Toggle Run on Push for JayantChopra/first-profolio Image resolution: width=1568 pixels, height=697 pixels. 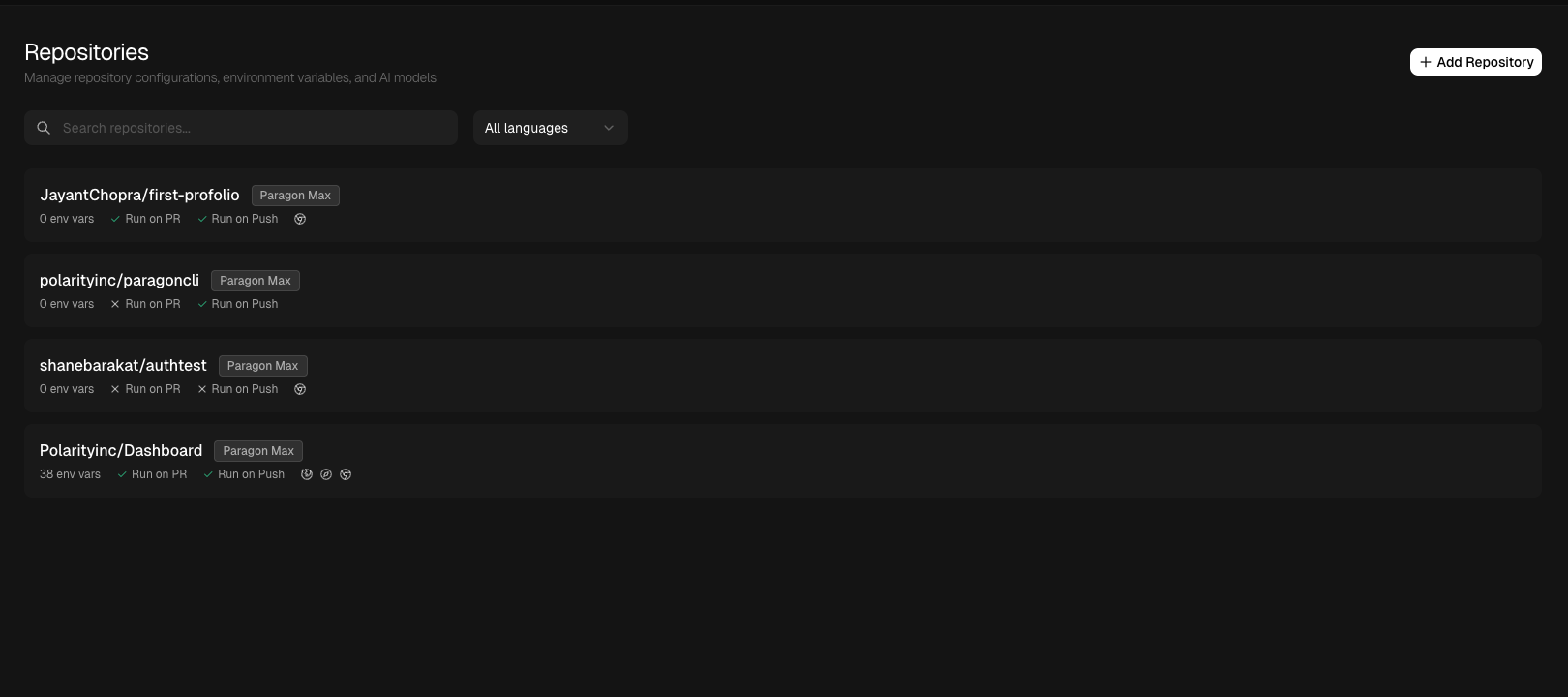pyautogui.click(x=237, y=219)
